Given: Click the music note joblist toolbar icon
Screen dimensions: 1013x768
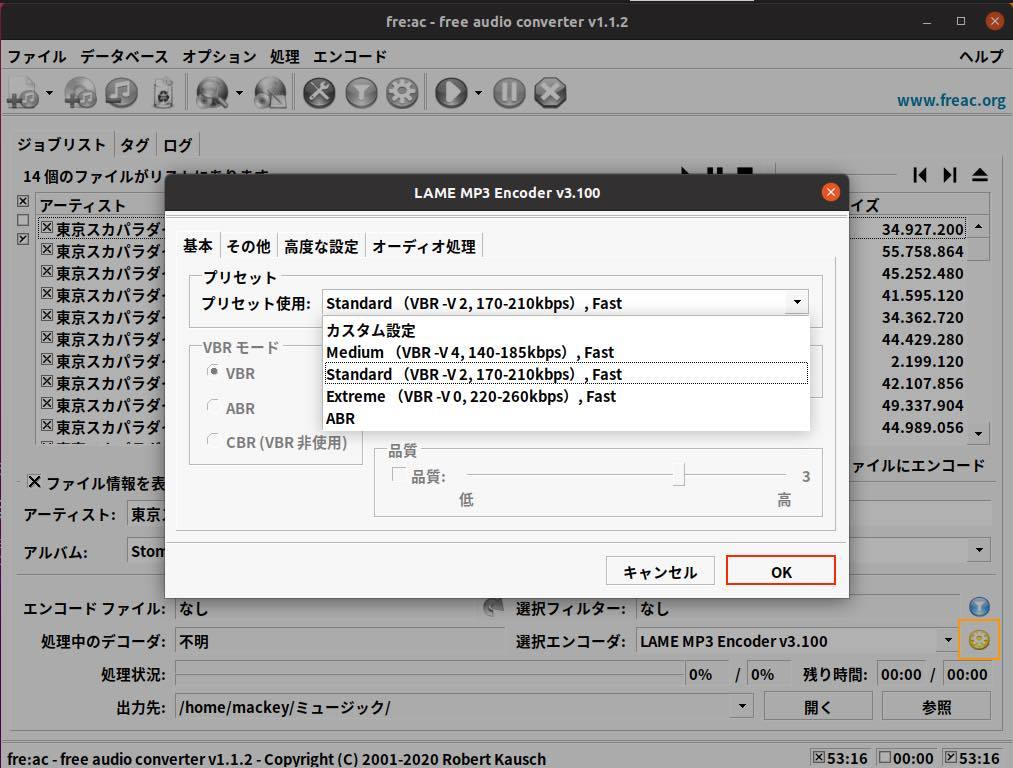Looking at the screenshot, I should pyautogui.click(x=121, y=93).
